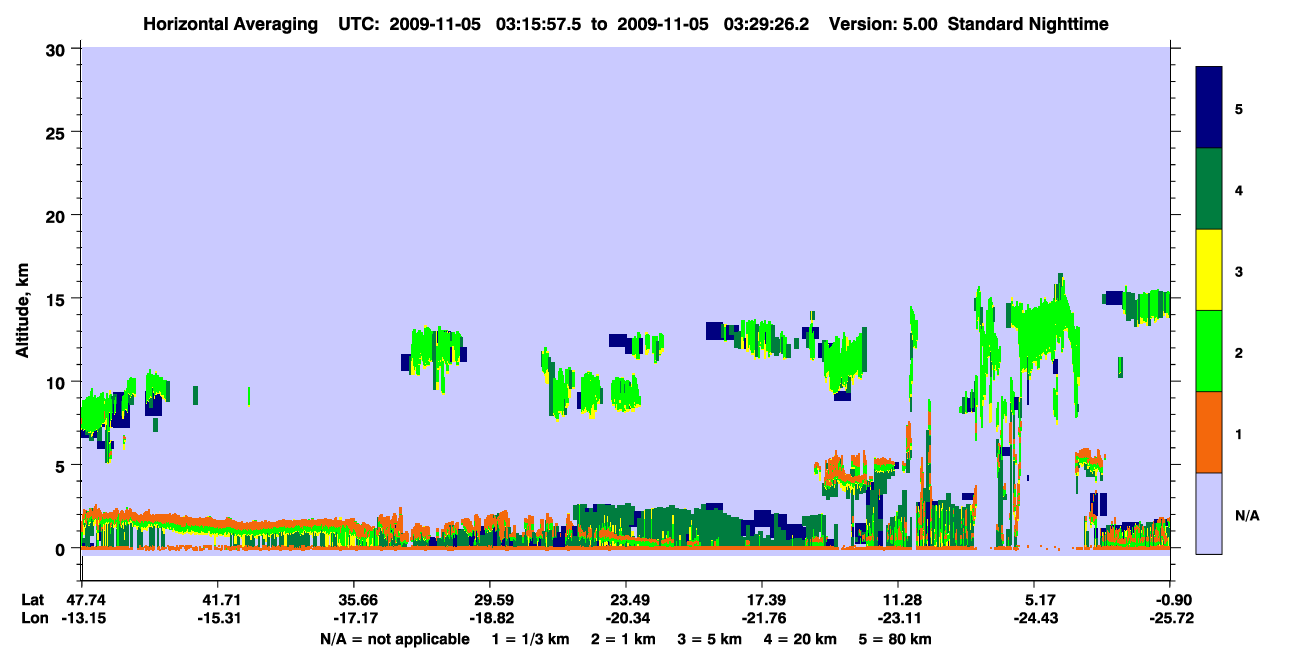
Task: Click the number 3 beside the colorbar
Action: [1238, 272]
